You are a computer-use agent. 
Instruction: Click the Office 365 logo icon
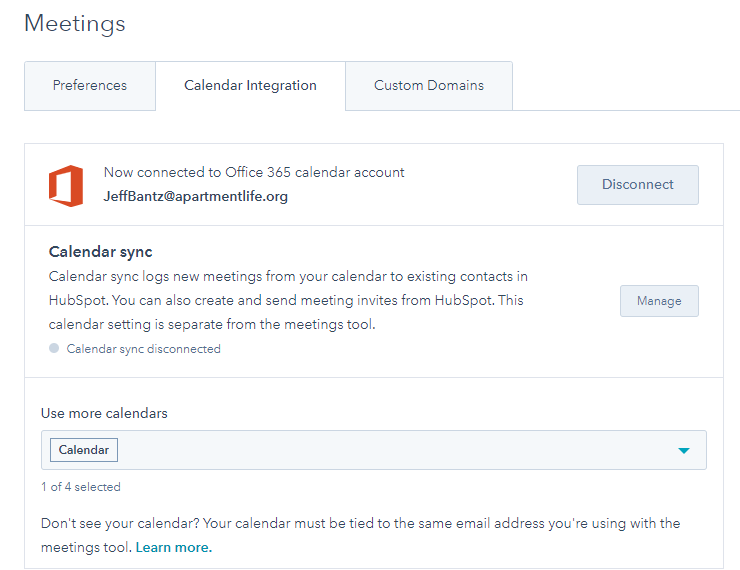click(66, 185)
